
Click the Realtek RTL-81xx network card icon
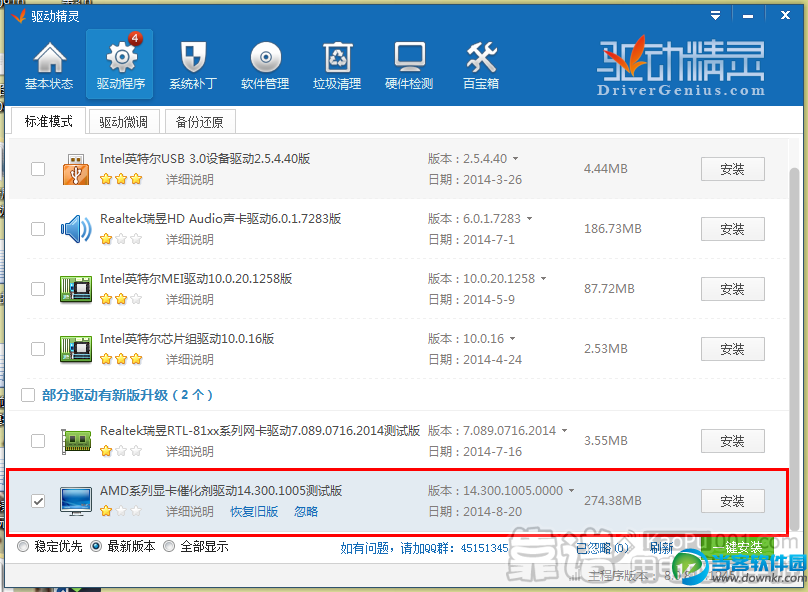76,442
